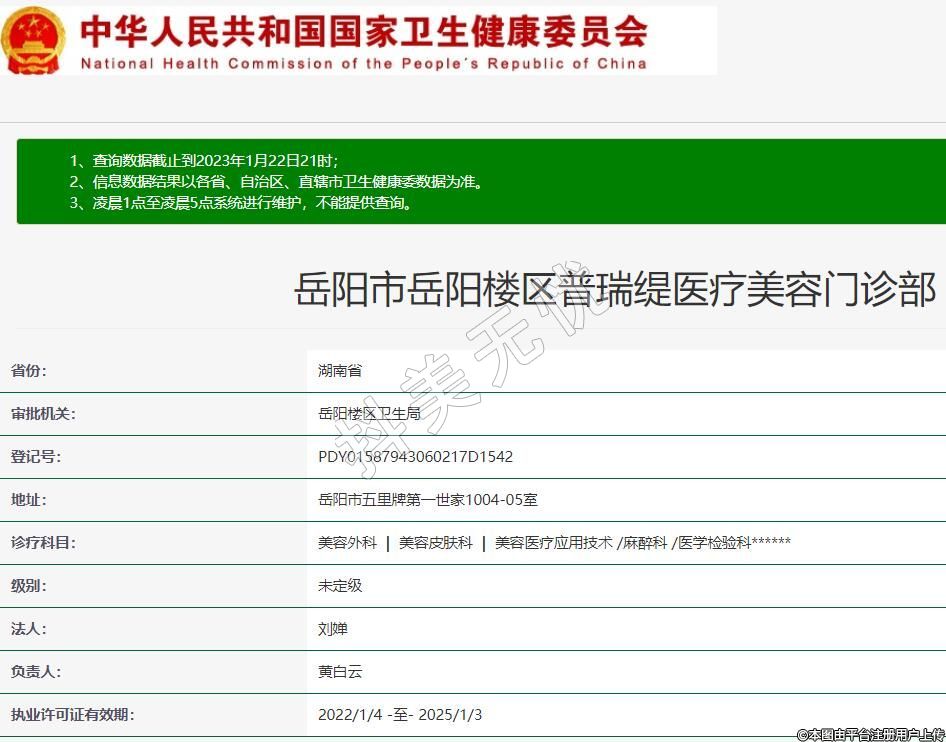Click 美容医疗应用技术 in the departments row
This screenshot has width=946, height=742.
pyautogui.click(x=553, y=543)
